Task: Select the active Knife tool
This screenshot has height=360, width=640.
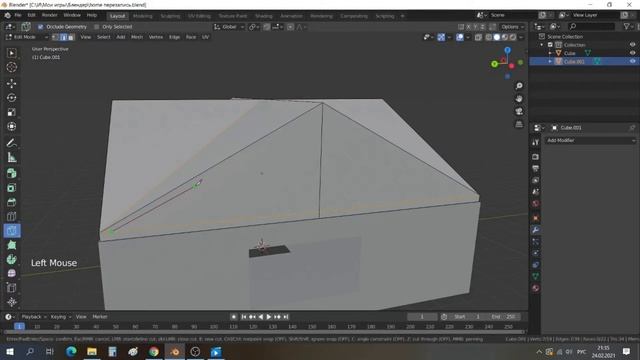Action: pos(11,231)
